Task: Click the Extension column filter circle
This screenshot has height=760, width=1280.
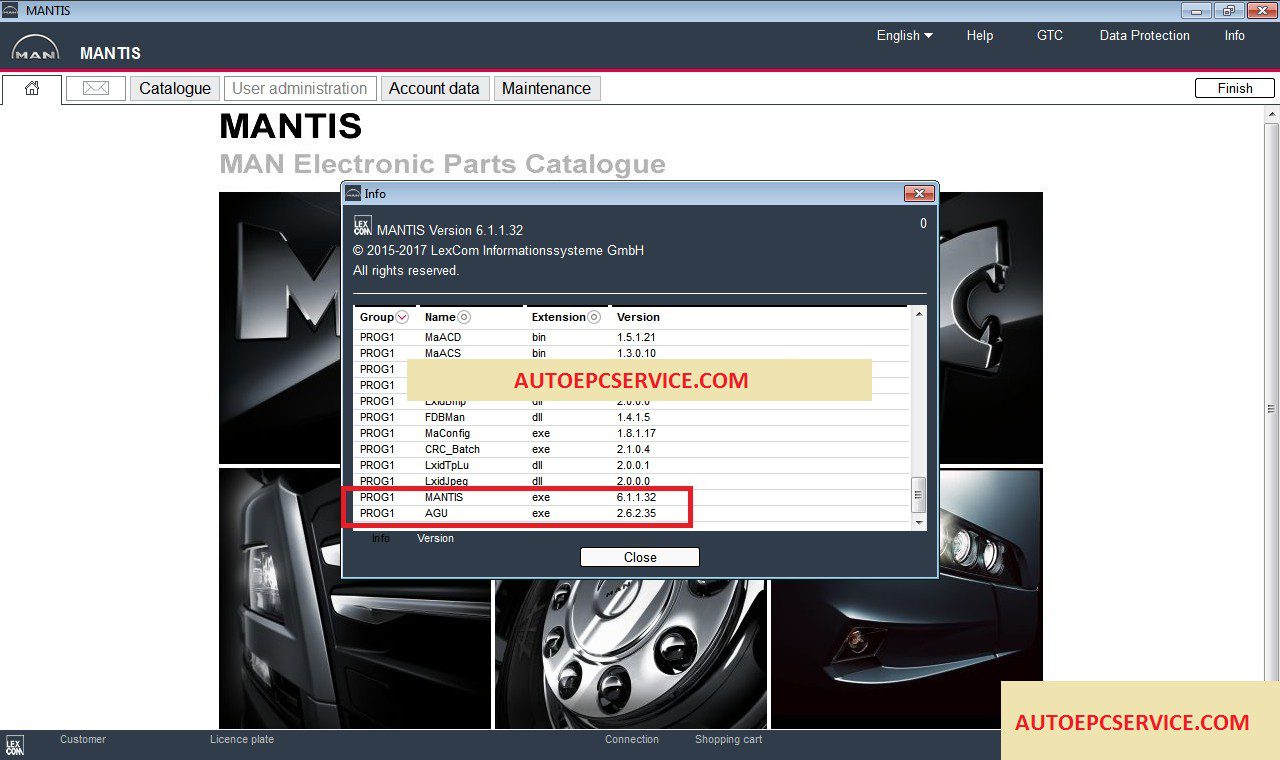Action: (594, 317)
